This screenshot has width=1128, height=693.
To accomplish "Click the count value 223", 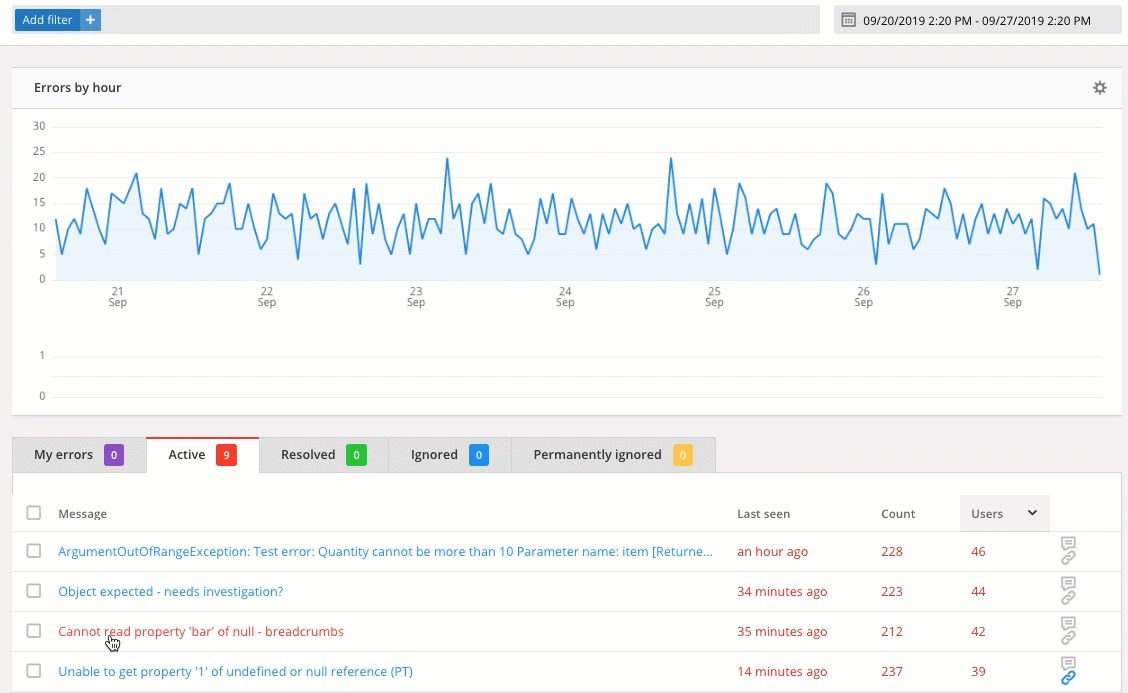I will (x=892, y=592).
